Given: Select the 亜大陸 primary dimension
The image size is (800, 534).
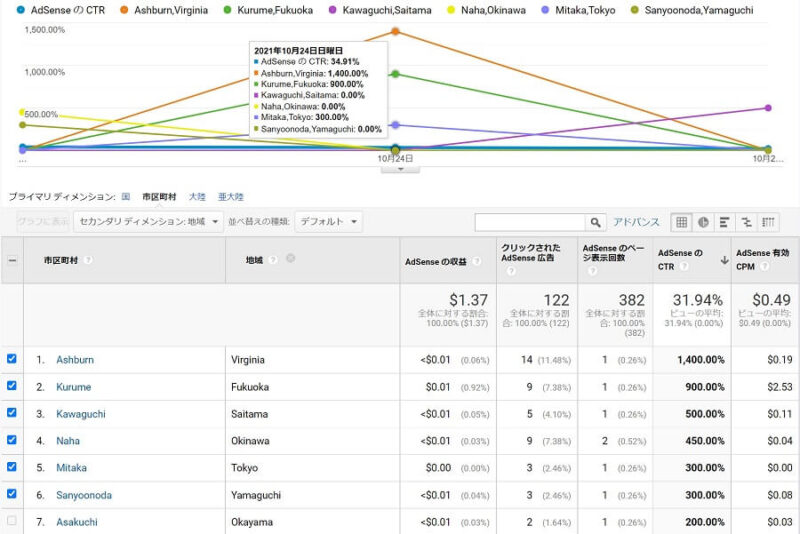Looking at the screenshot, I should (231, 197).
